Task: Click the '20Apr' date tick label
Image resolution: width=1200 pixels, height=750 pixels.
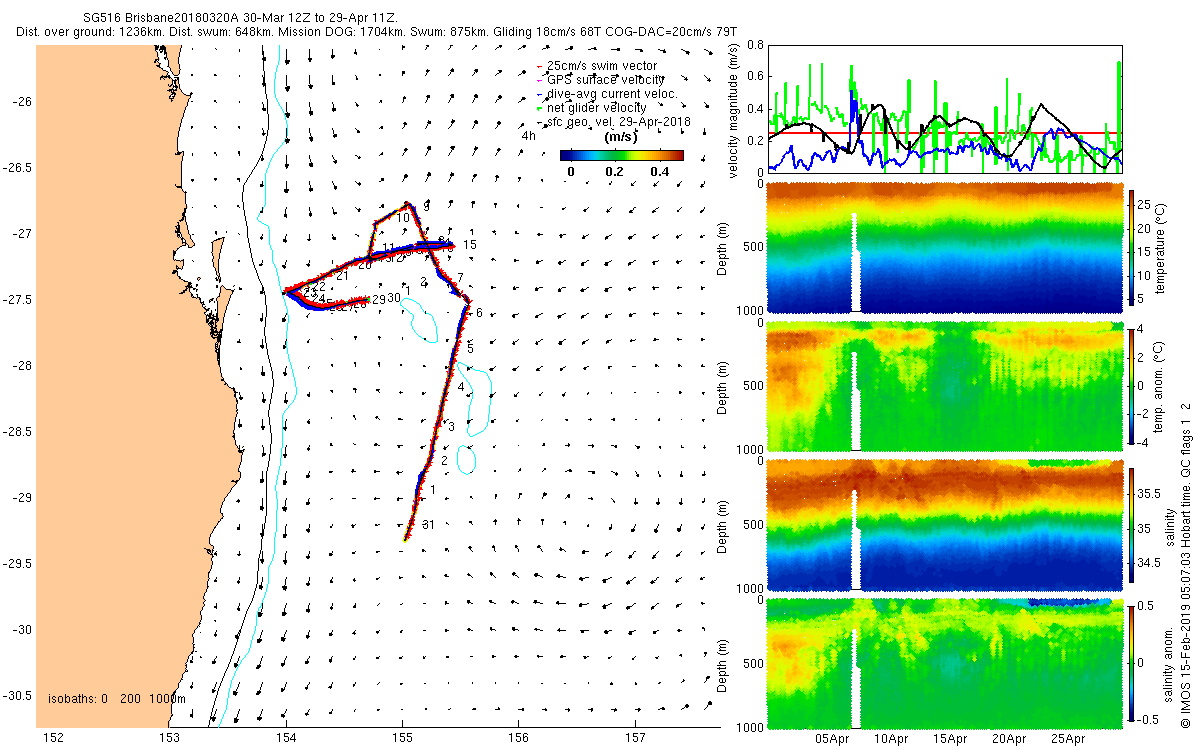Action: (1010, 740)
